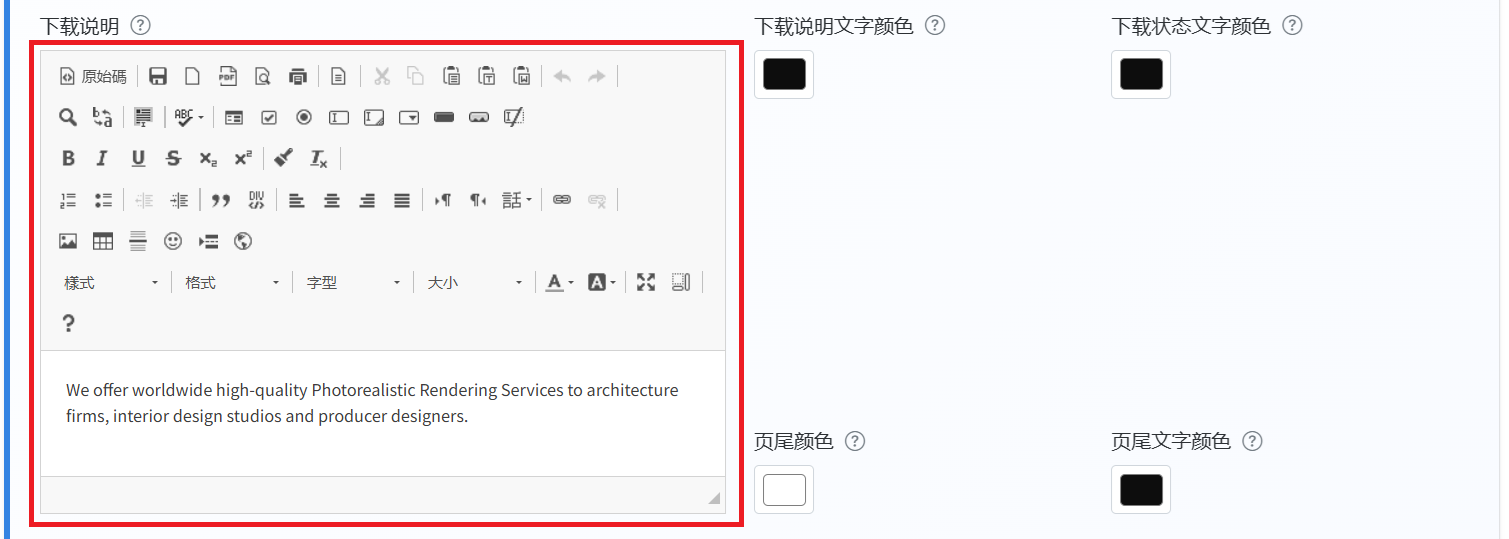Insert an IFrame using globe icon

[x=243, y=241]
